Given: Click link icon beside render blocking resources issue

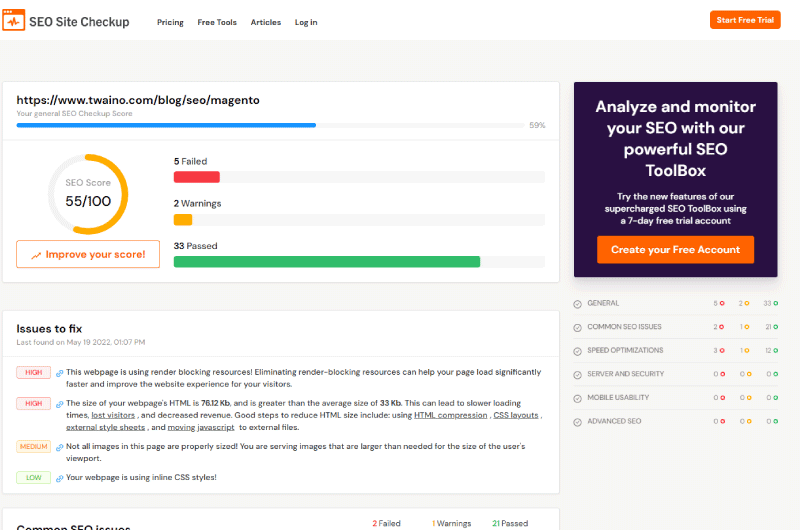Looking at the screenshot, I should tap(59, 373).
